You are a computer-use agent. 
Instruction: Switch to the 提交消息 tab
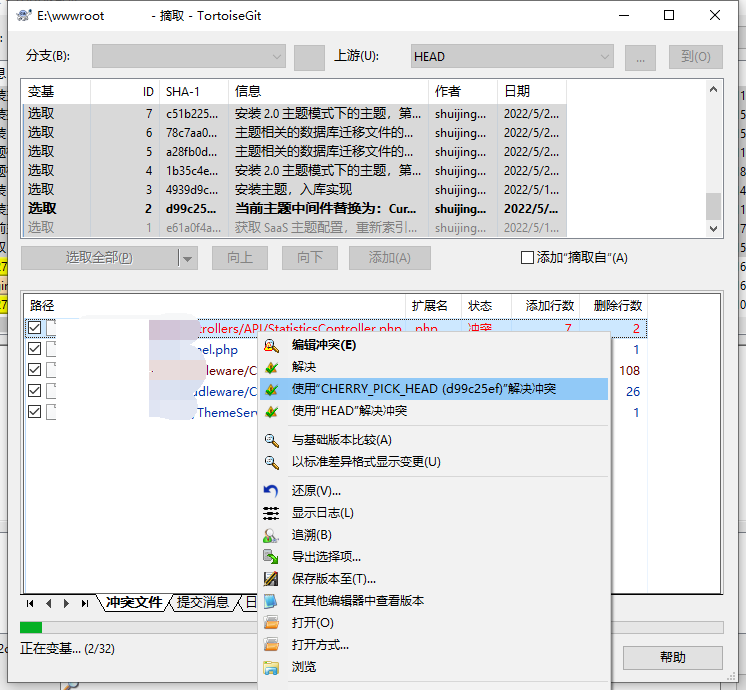point(203,602)
